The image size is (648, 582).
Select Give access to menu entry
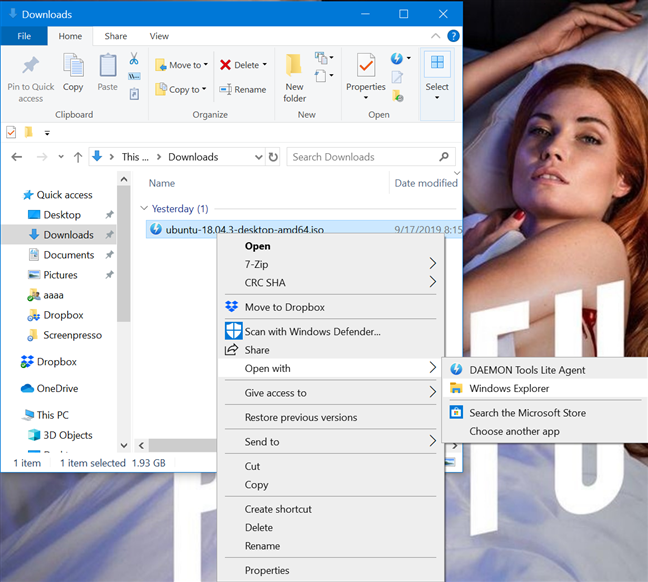coord(331,393)
